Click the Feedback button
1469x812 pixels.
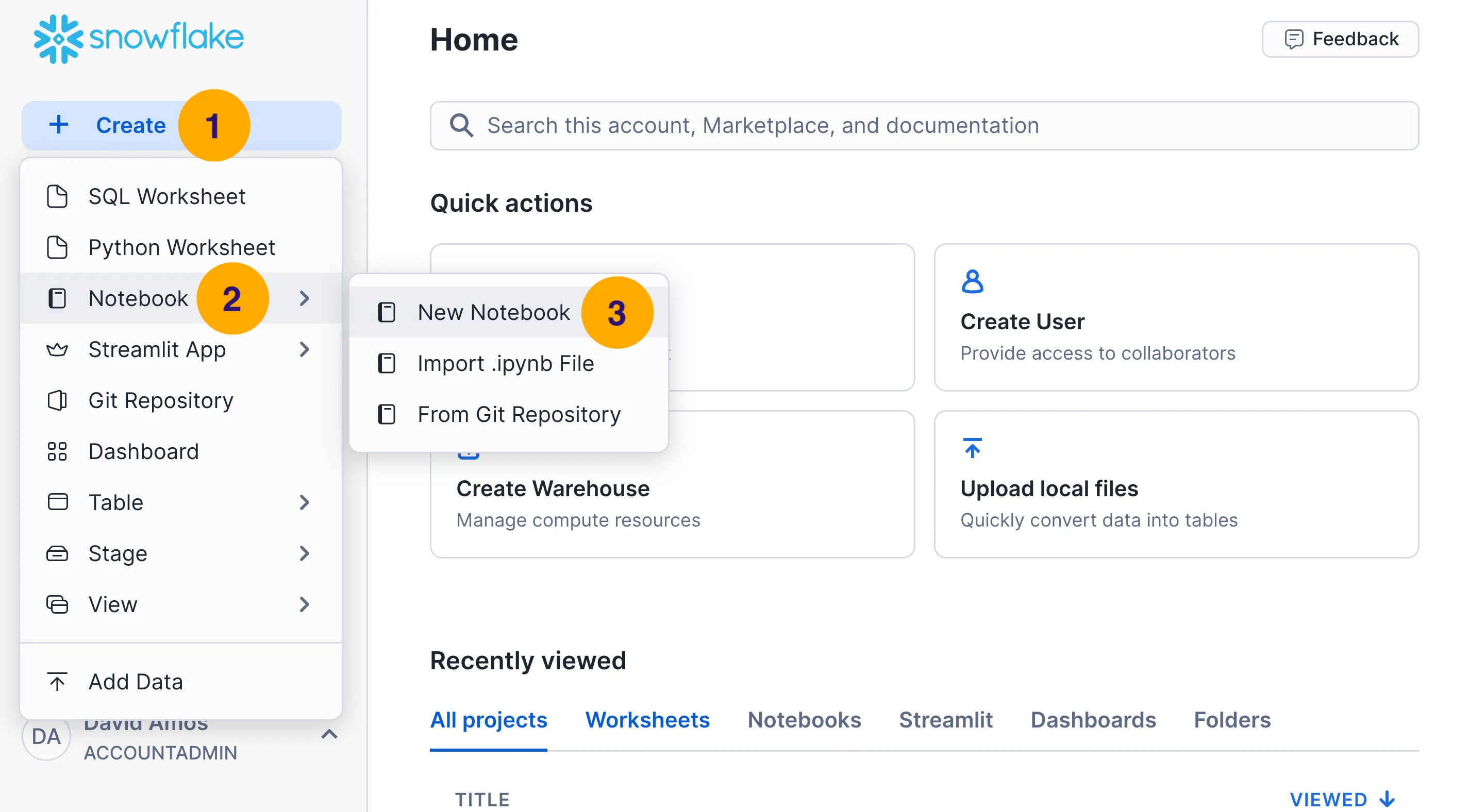point(1340,39)
